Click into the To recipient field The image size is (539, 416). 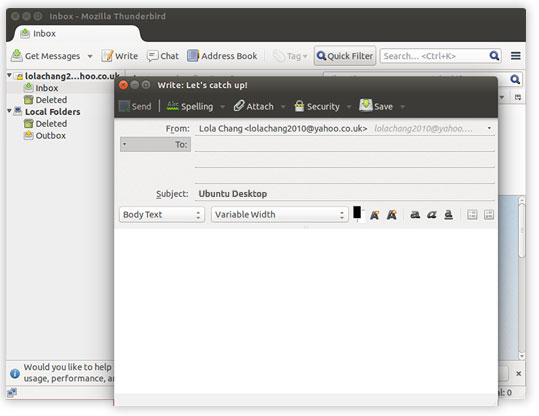coord(344,144)
